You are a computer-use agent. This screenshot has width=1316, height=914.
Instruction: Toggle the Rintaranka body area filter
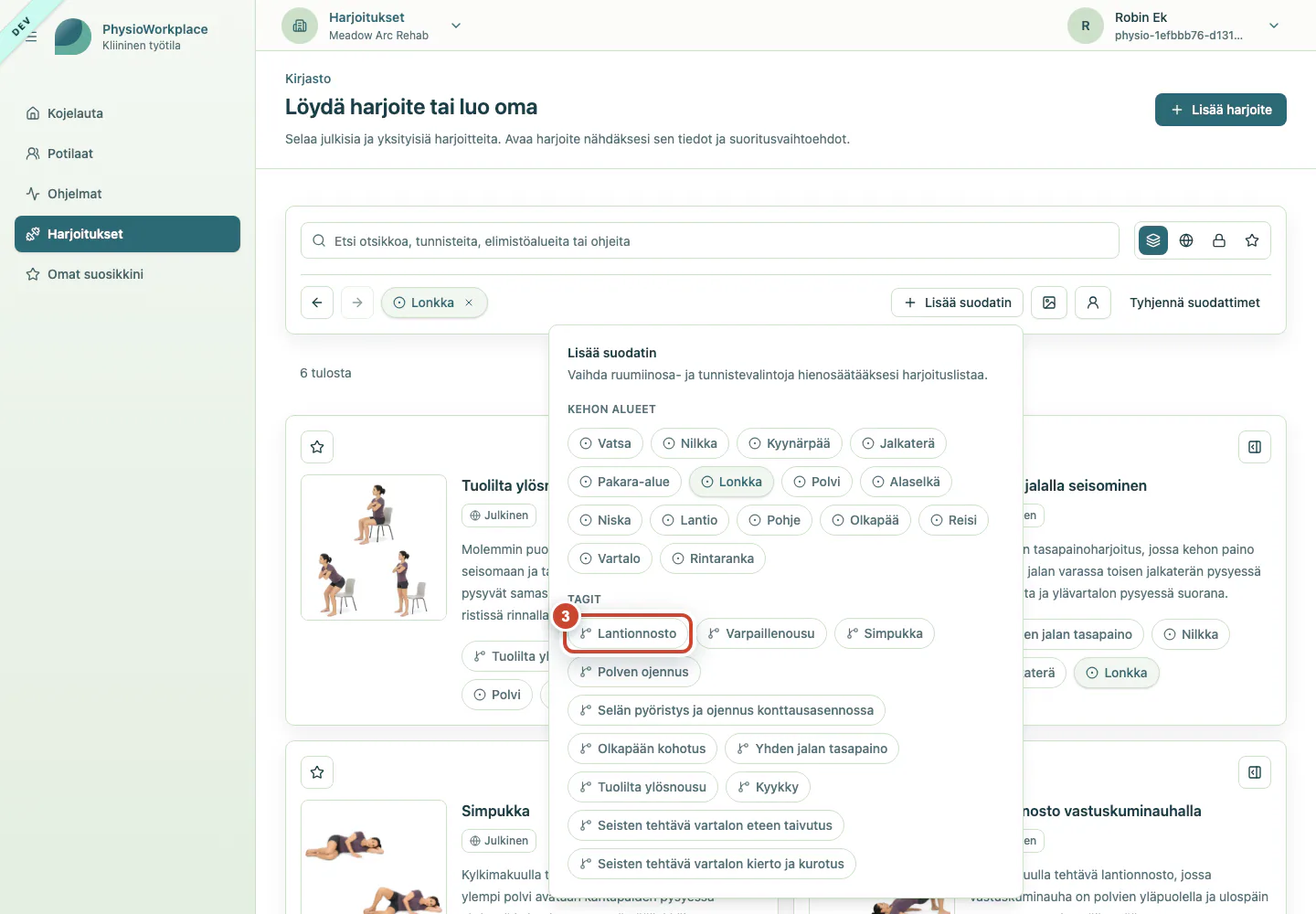tap(713, 558)
